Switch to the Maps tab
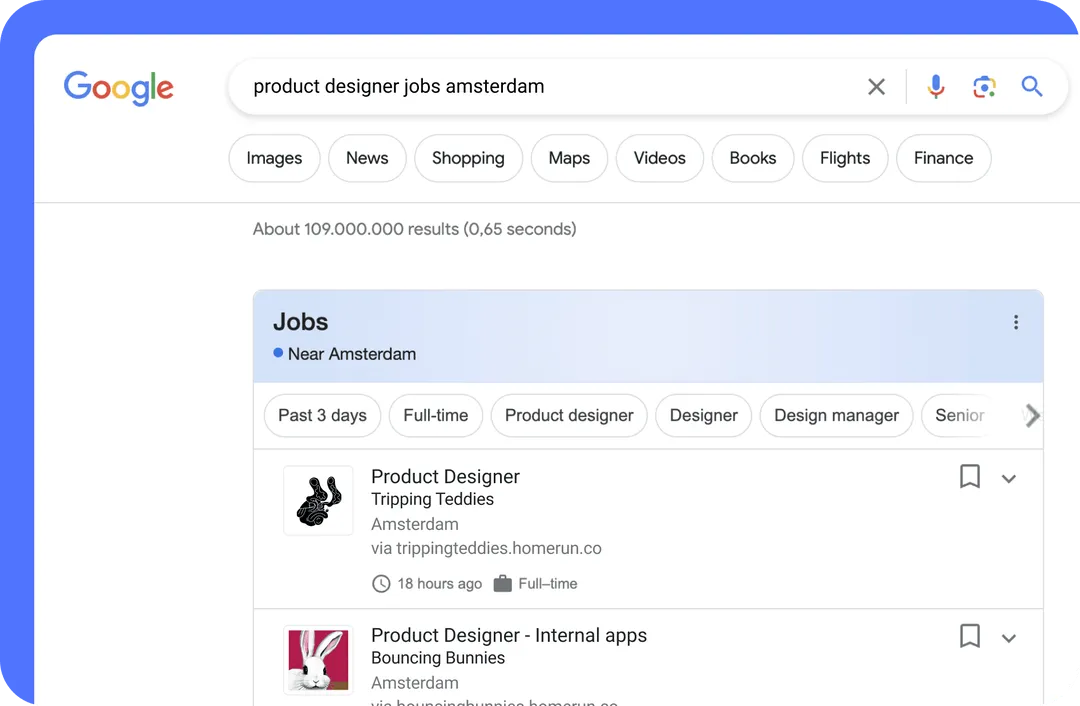This screenshot has width=1080, height=706. point(569,158)
